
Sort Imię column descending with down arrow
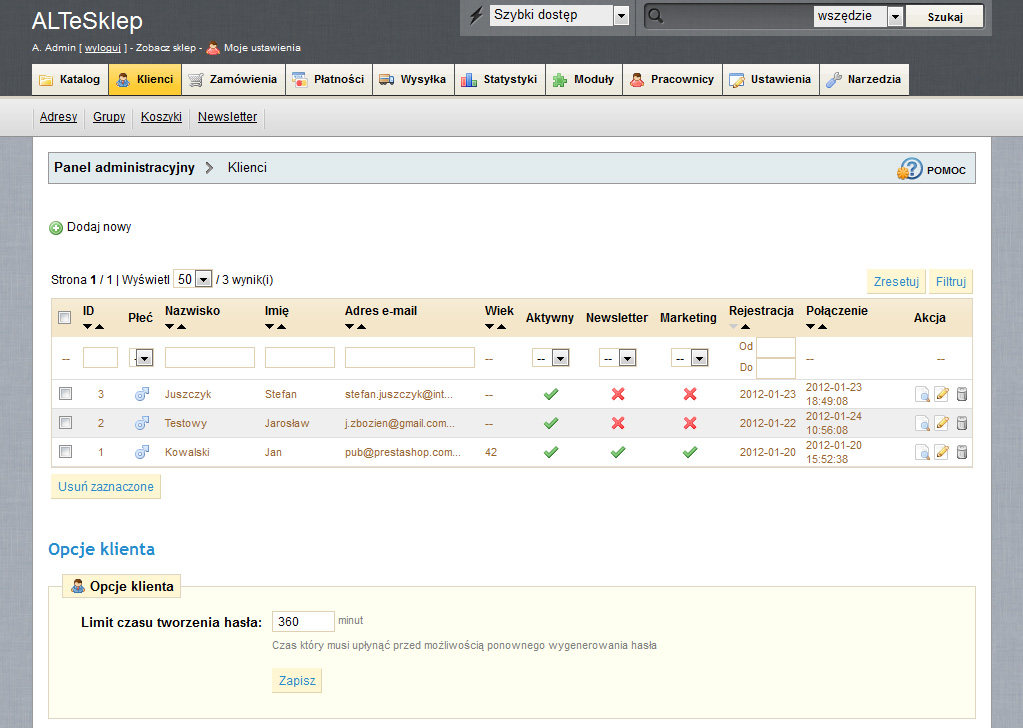click(x=269, y=326)
